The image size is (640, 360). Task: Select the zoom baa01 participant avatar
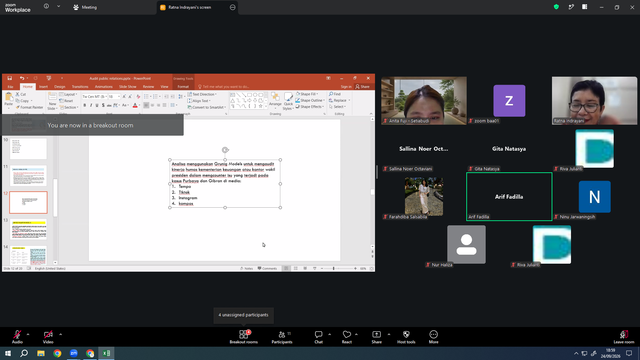(x=509, y=101)
